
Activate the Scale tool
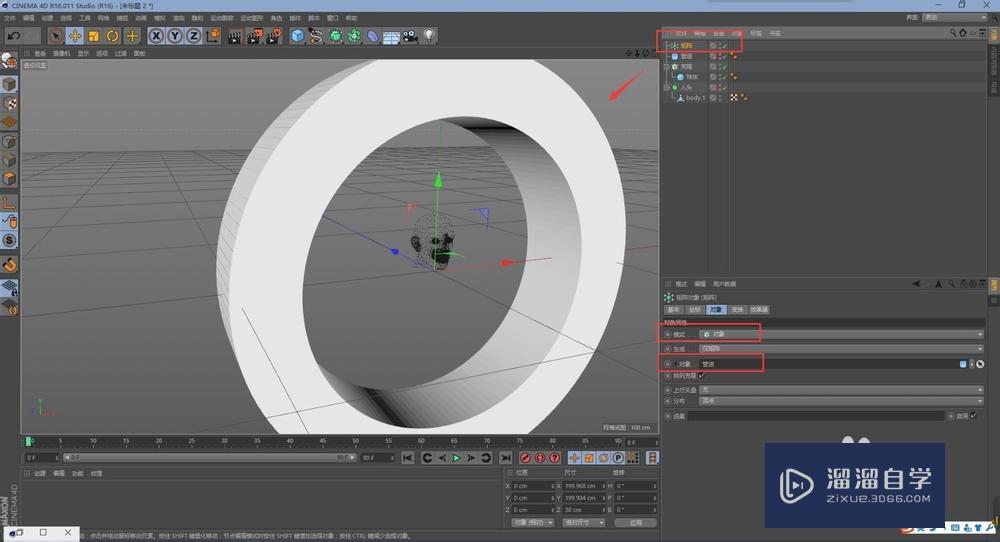94,36
